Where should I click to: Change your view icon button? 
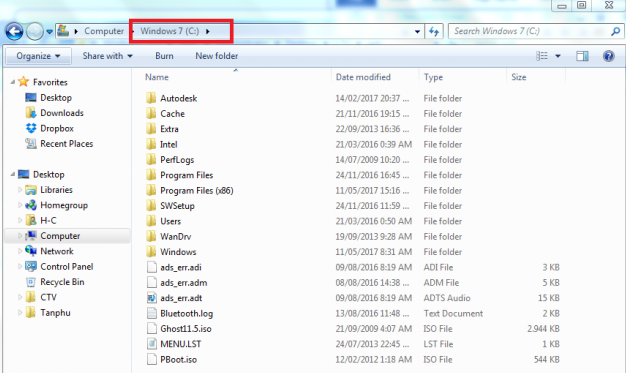pos(542,56)
